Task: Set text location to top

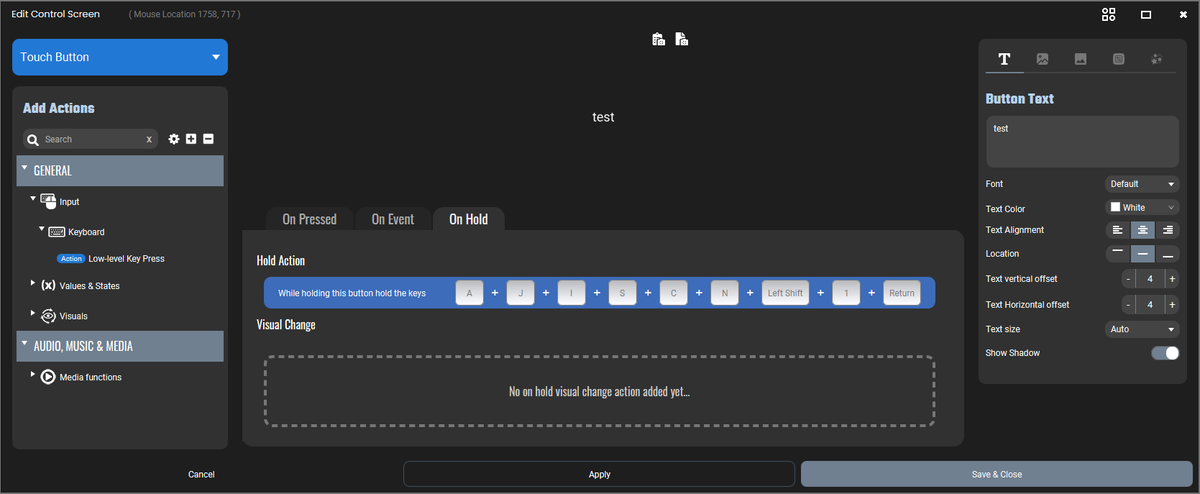Action: (1118, 254)
